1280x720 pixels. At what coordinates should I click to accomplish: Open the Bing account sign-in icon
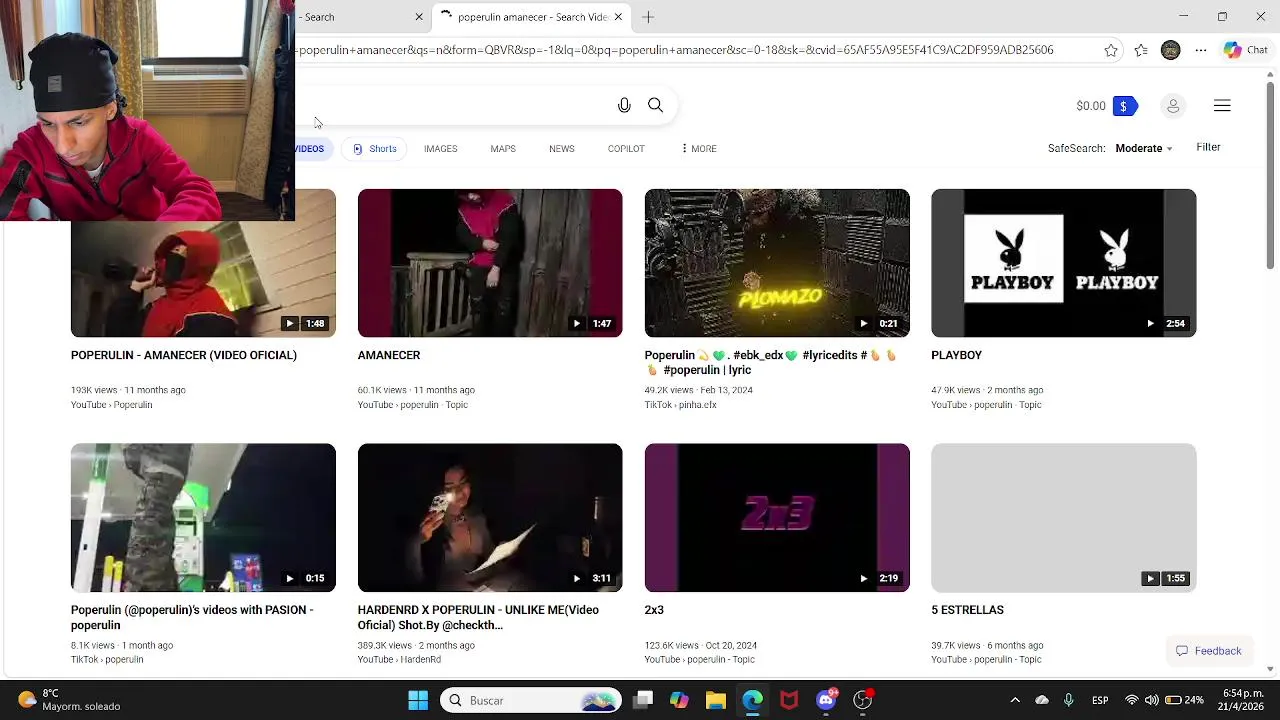coord(1173,106)
